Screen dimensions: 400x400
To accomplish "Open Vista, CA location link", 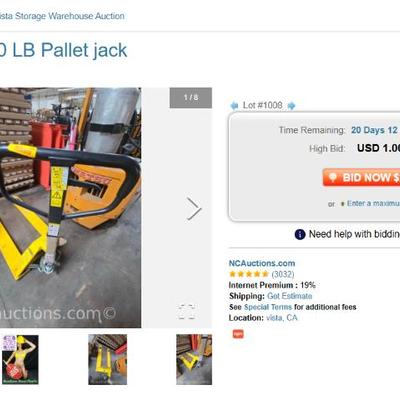I will (282, 318).
